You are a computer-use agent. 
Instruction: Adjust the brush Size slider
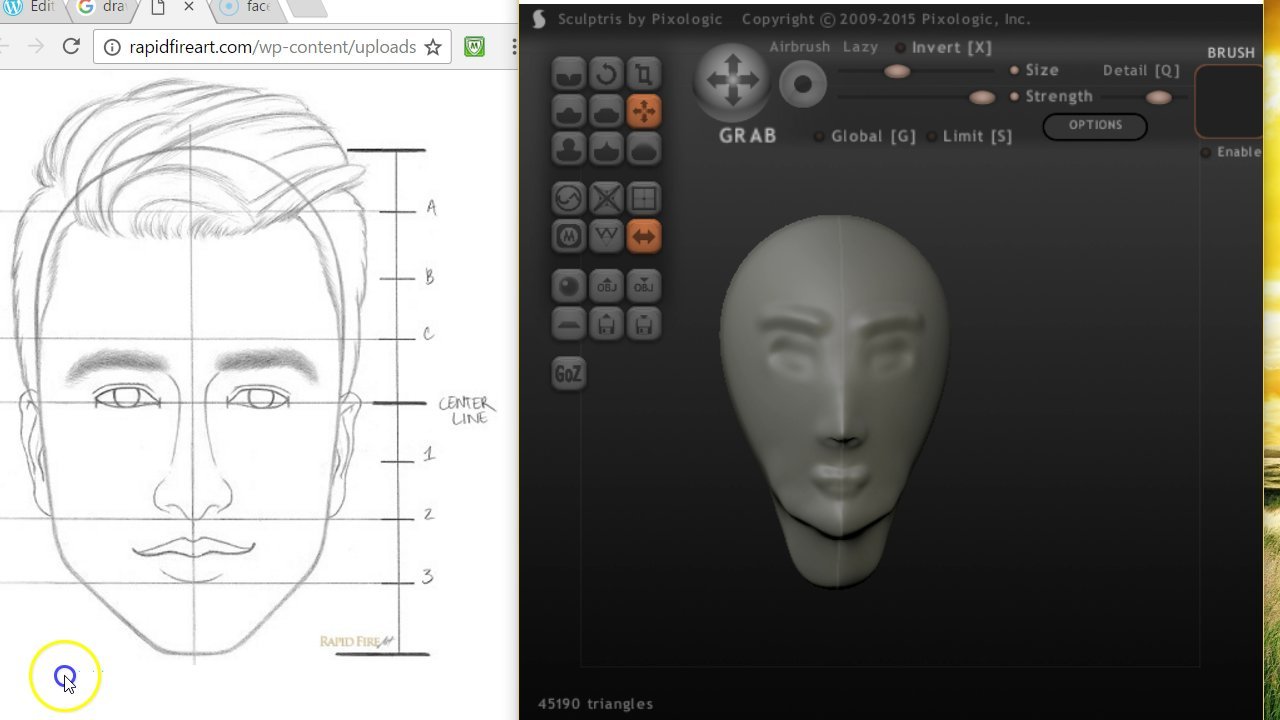point(897,71)
